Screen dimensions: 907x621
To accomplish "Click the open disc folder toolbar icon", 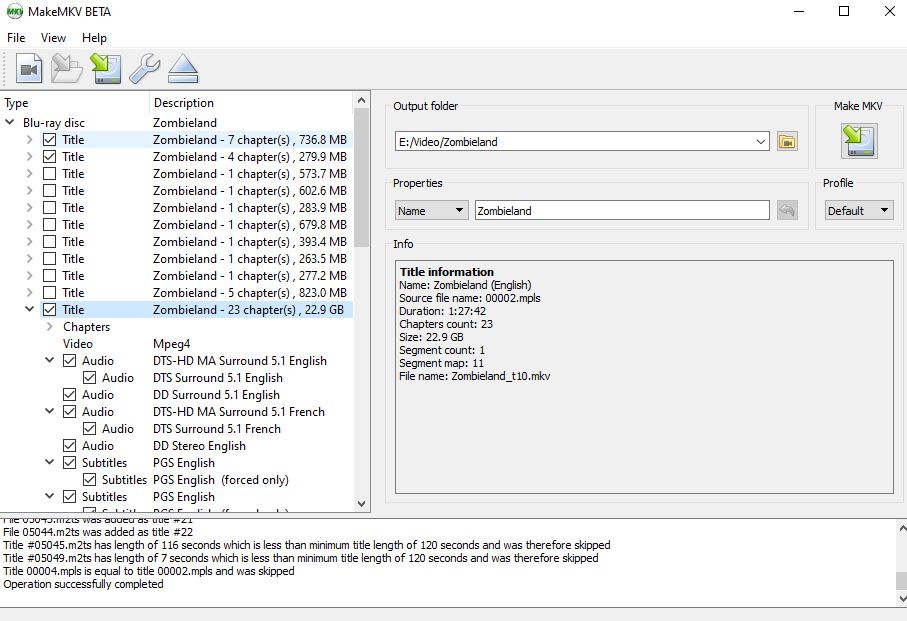I will (x=67, y=69).
